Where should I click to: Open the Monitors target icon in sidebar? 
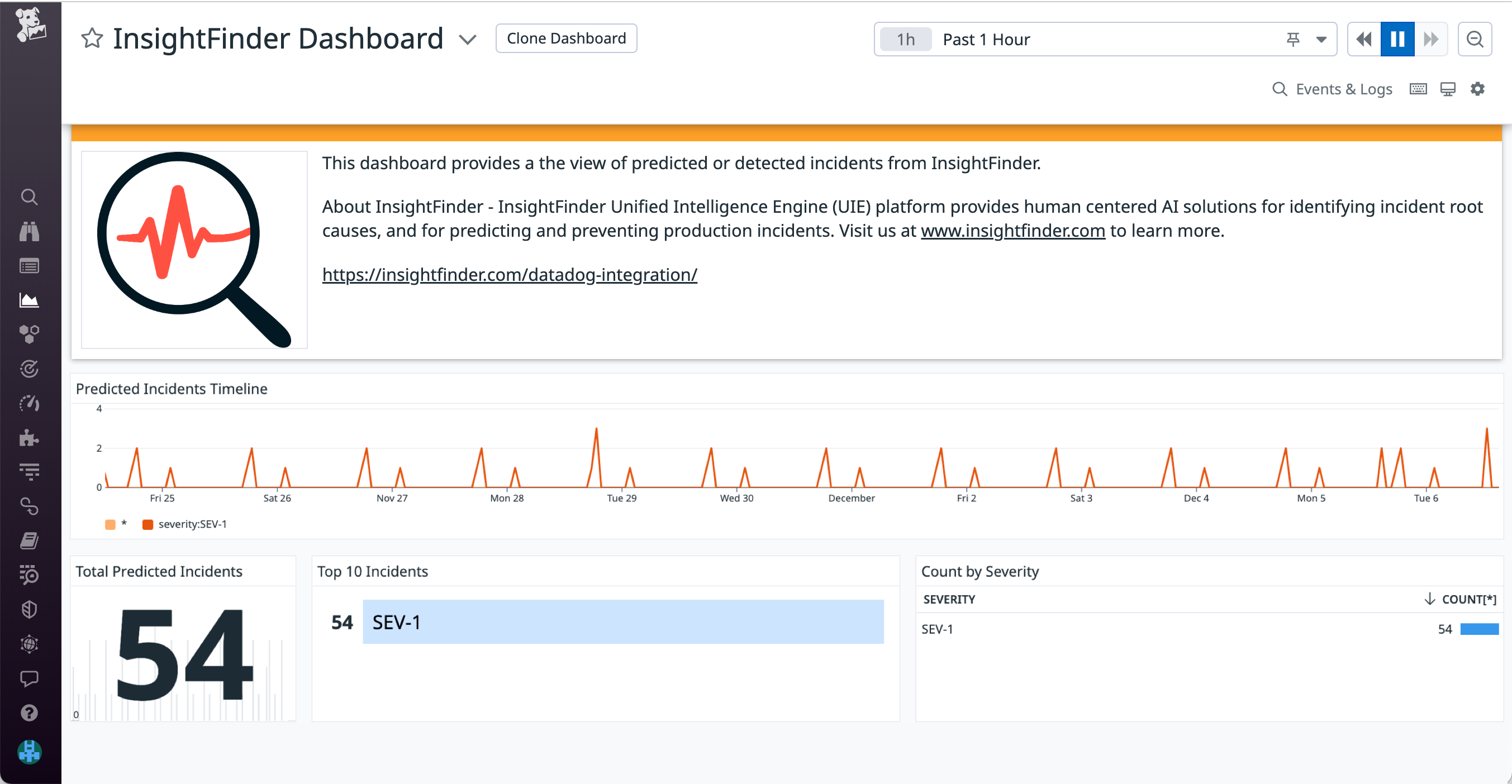pyautogui.click(x=30, y=368)
